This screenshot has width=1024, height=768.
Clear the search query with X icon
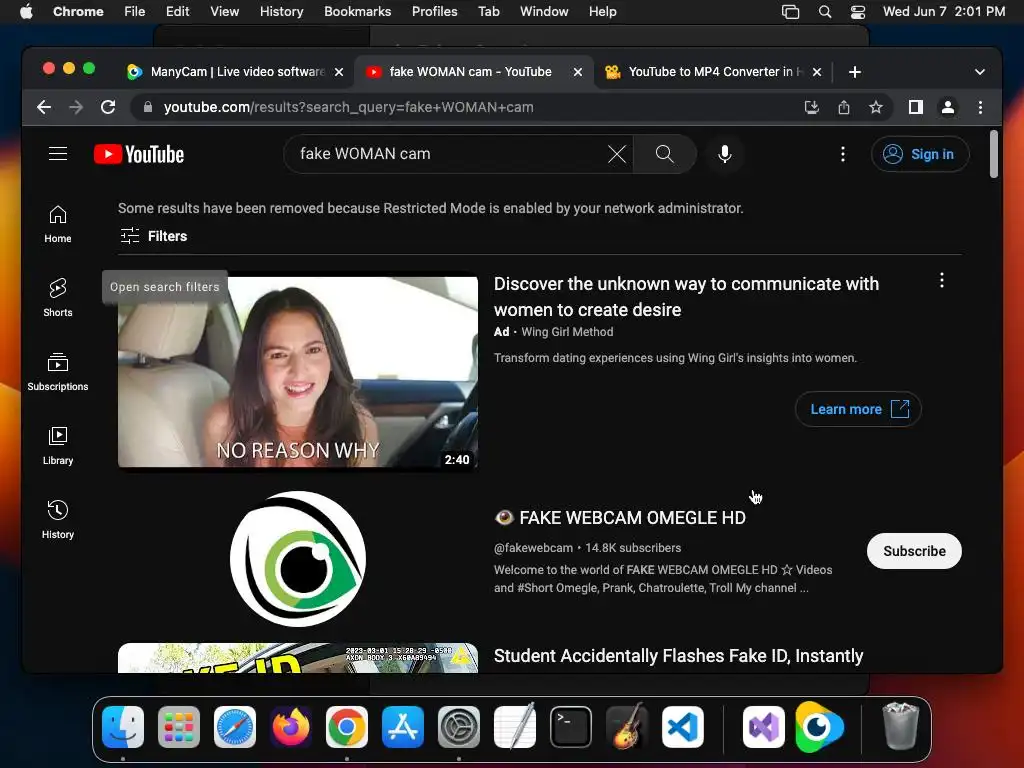tap(616, 154)
